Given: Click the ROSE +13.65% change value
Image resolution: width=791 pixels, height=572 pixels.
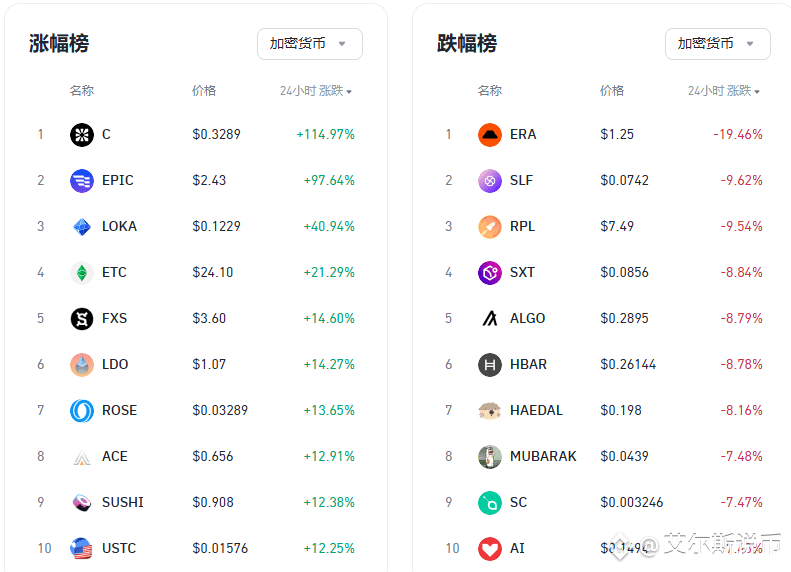Looking at the screenshot, I should pos(329,411).
